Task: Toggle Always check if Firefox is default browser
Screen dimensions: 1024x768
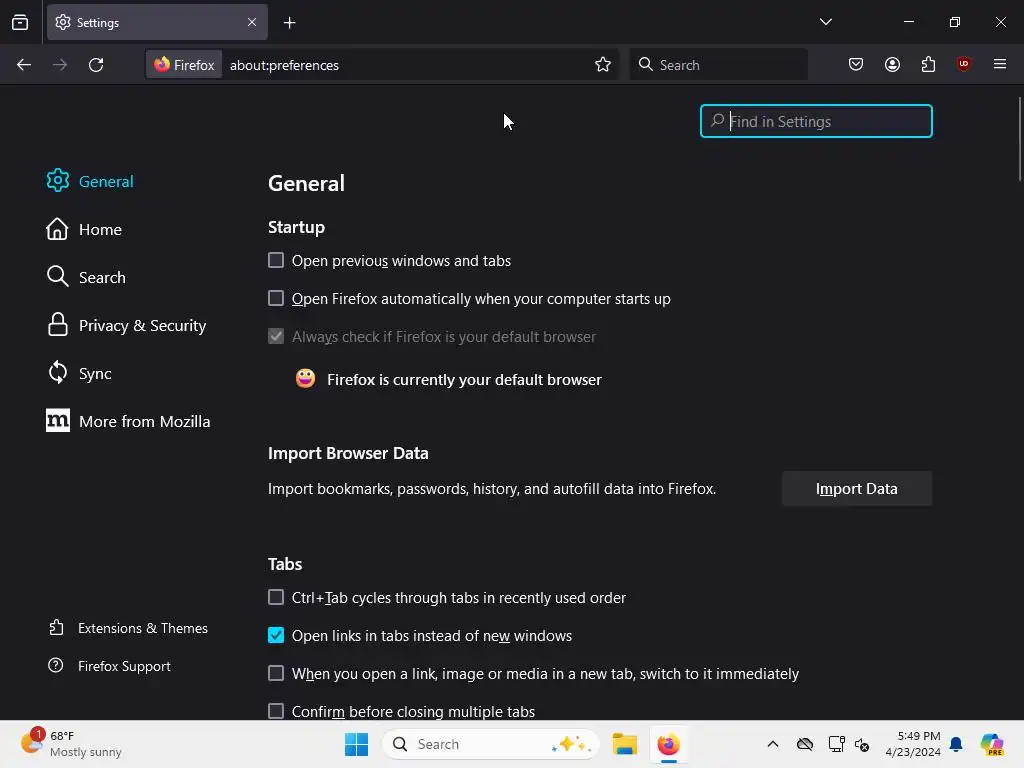Action: tap(276, 336)
